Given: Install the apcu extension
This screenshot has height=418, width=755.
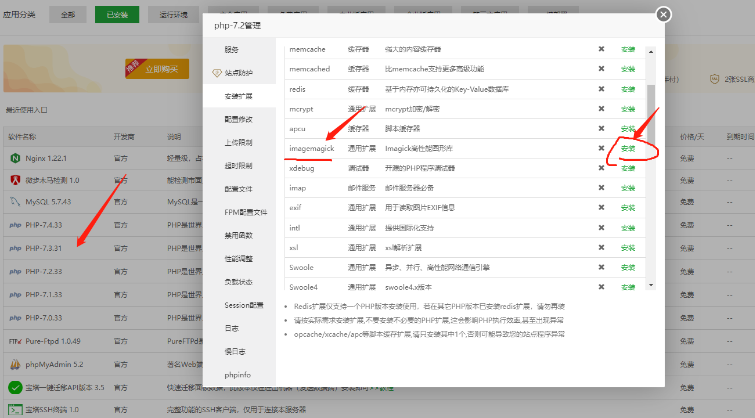Looking at the screenshot, I should pos(628,129).
